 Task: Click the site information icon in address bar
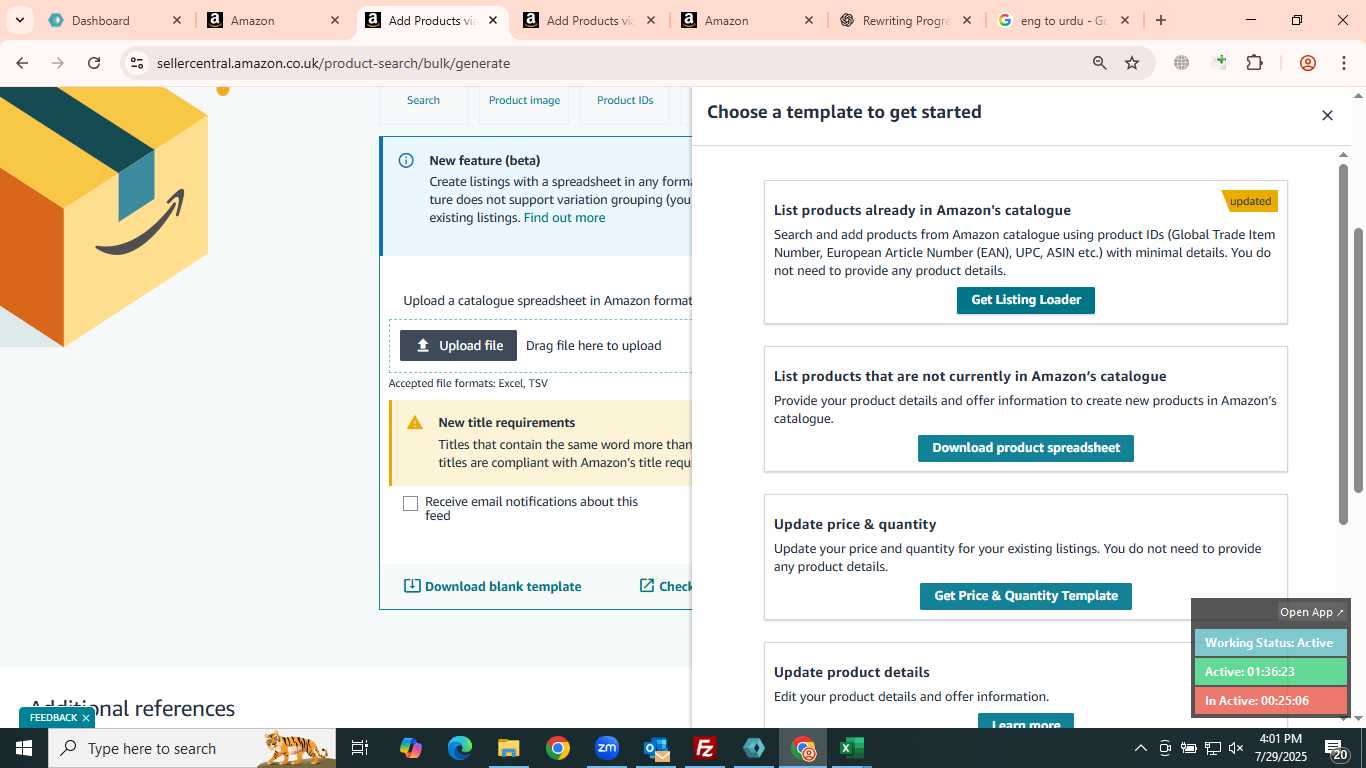(x=137, y=63)
